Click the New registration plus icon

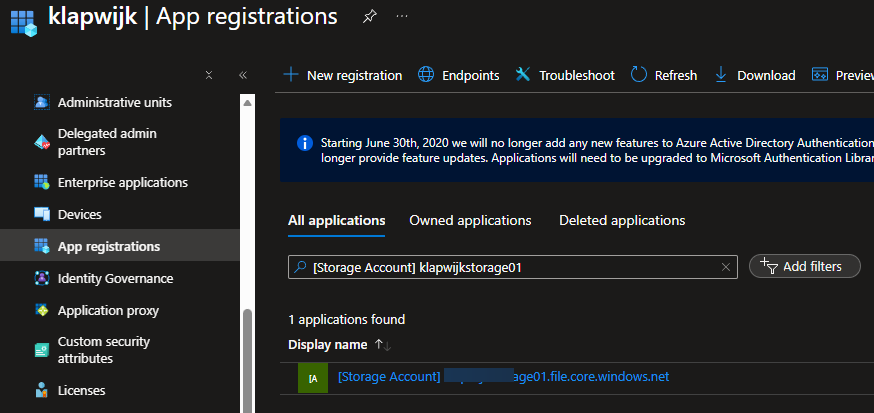click(x=291, y=75)
